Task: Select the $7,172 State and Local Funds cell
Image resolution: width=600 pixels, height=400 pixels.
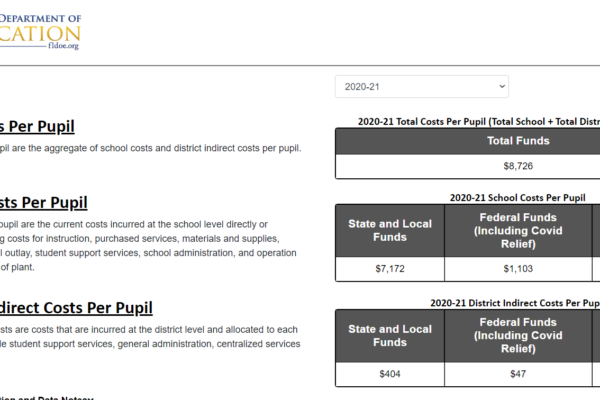Action: click(x=390, y=269)
